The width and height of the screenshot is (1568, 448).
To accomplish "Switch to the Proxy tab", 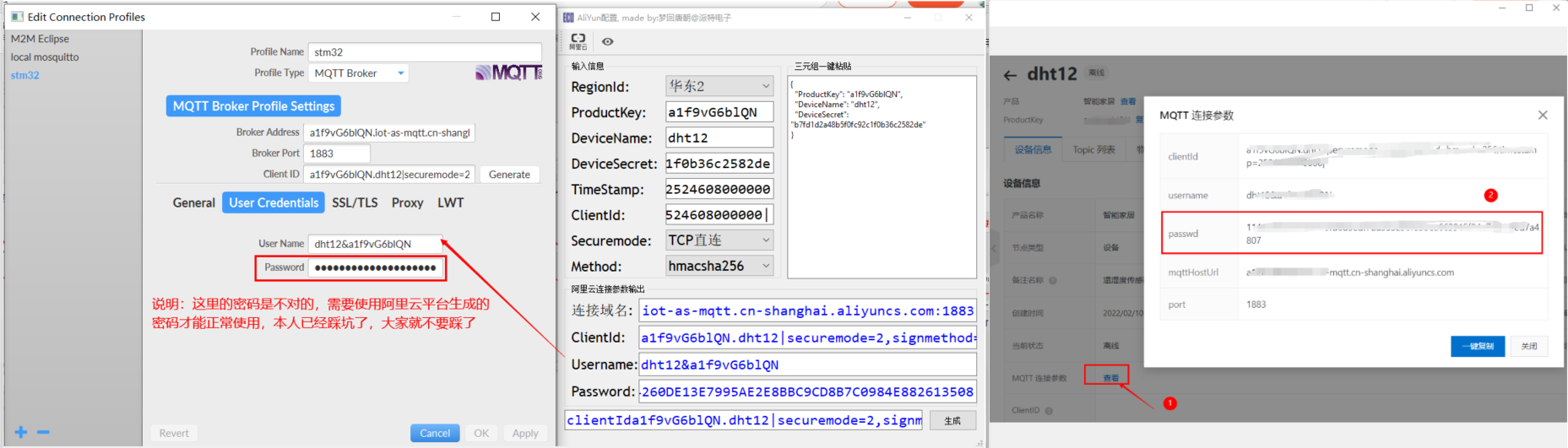I will (407, 202).
